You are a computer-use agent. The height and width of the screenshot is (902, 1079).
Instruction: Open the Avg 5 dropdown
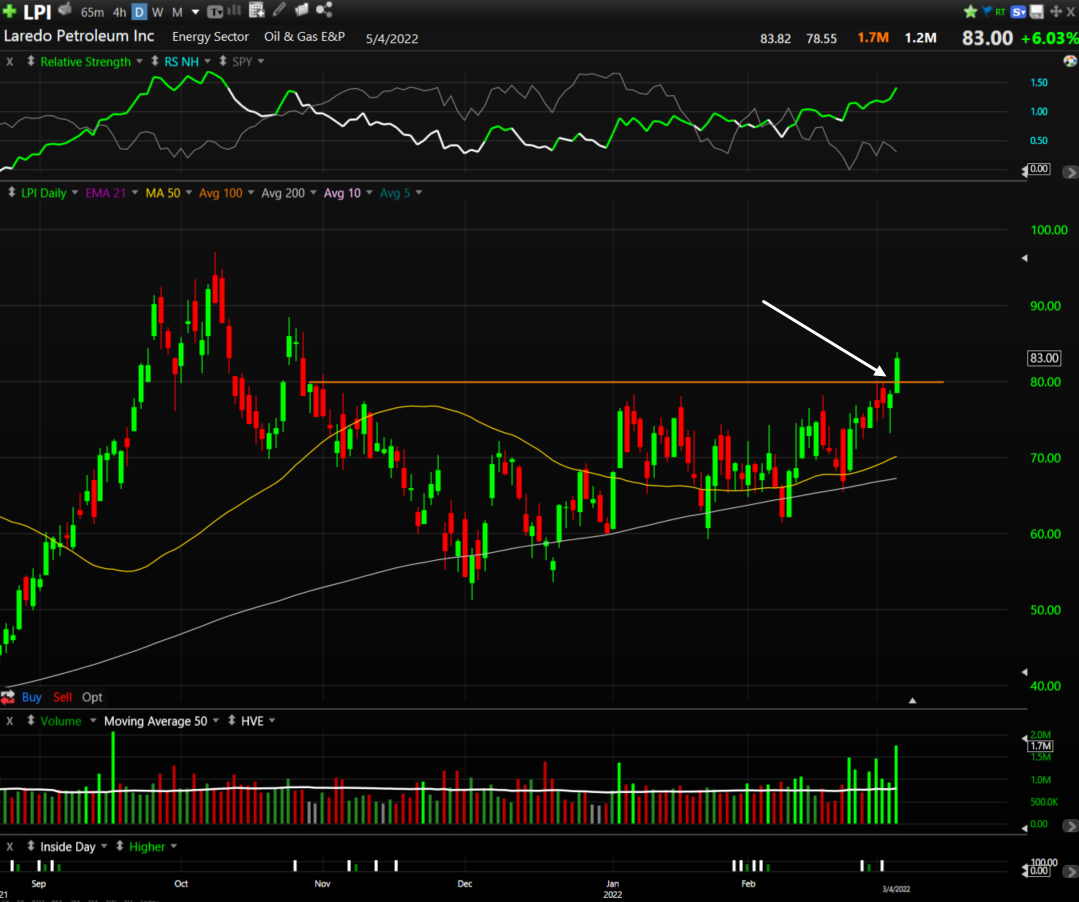419,193
